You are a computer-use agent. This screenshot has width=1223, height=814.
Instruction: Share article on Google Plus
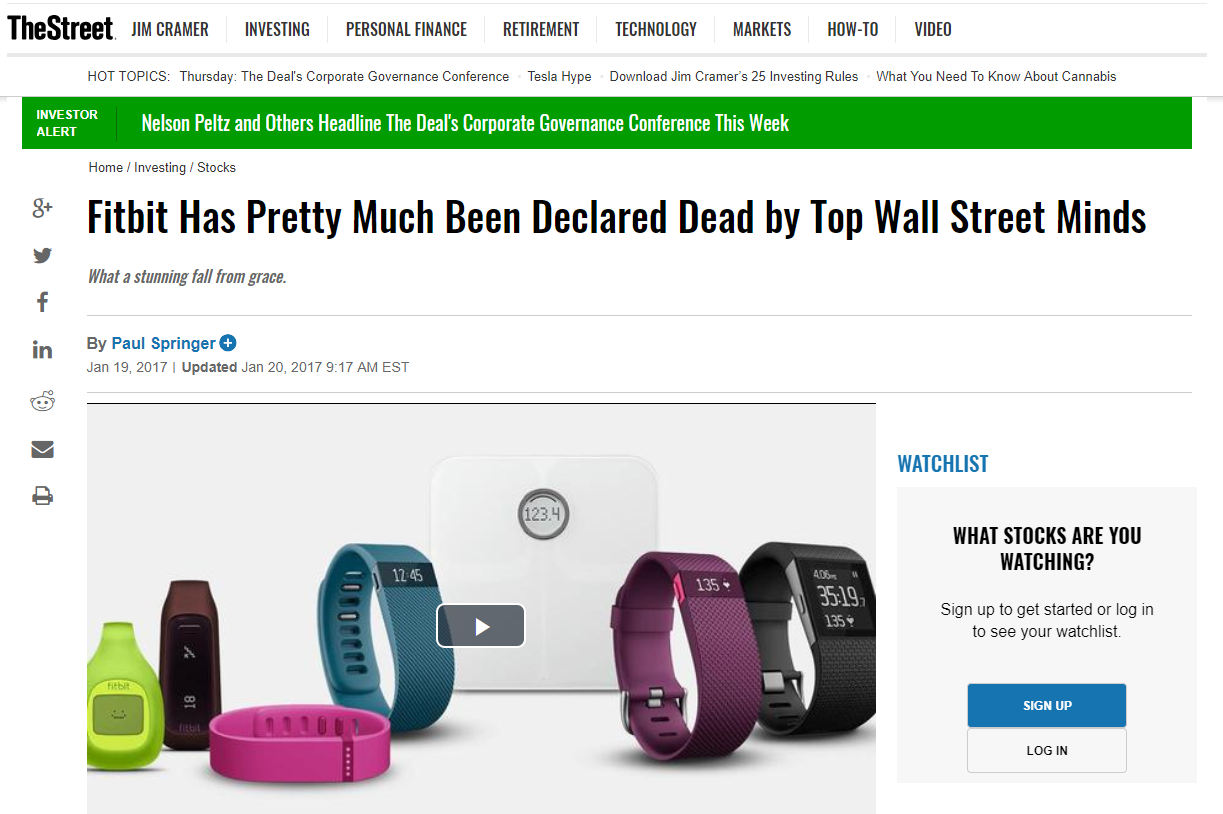[x=42, y=208]
